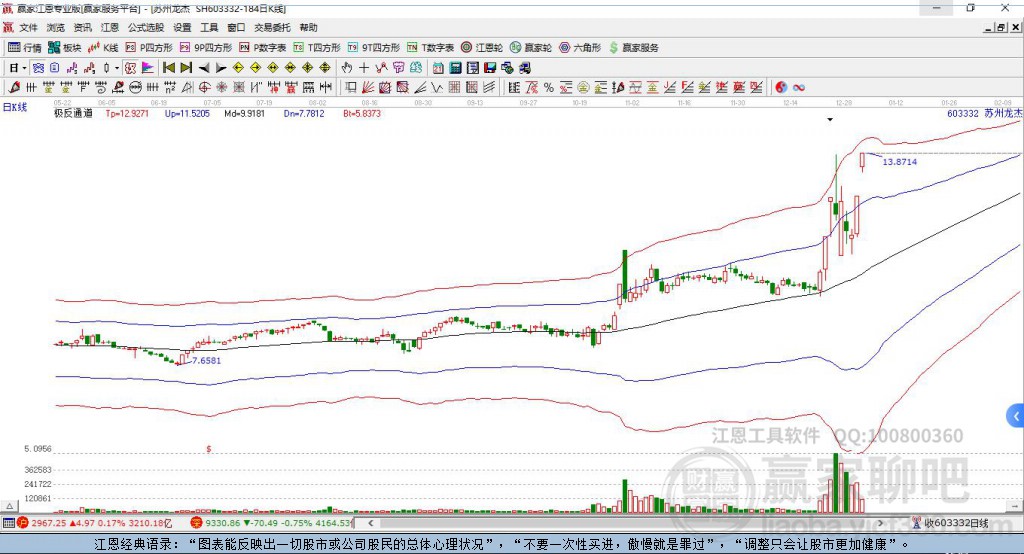Open the 江恩轮 tool
The image size is (1024, 554).
pos(482,48)
